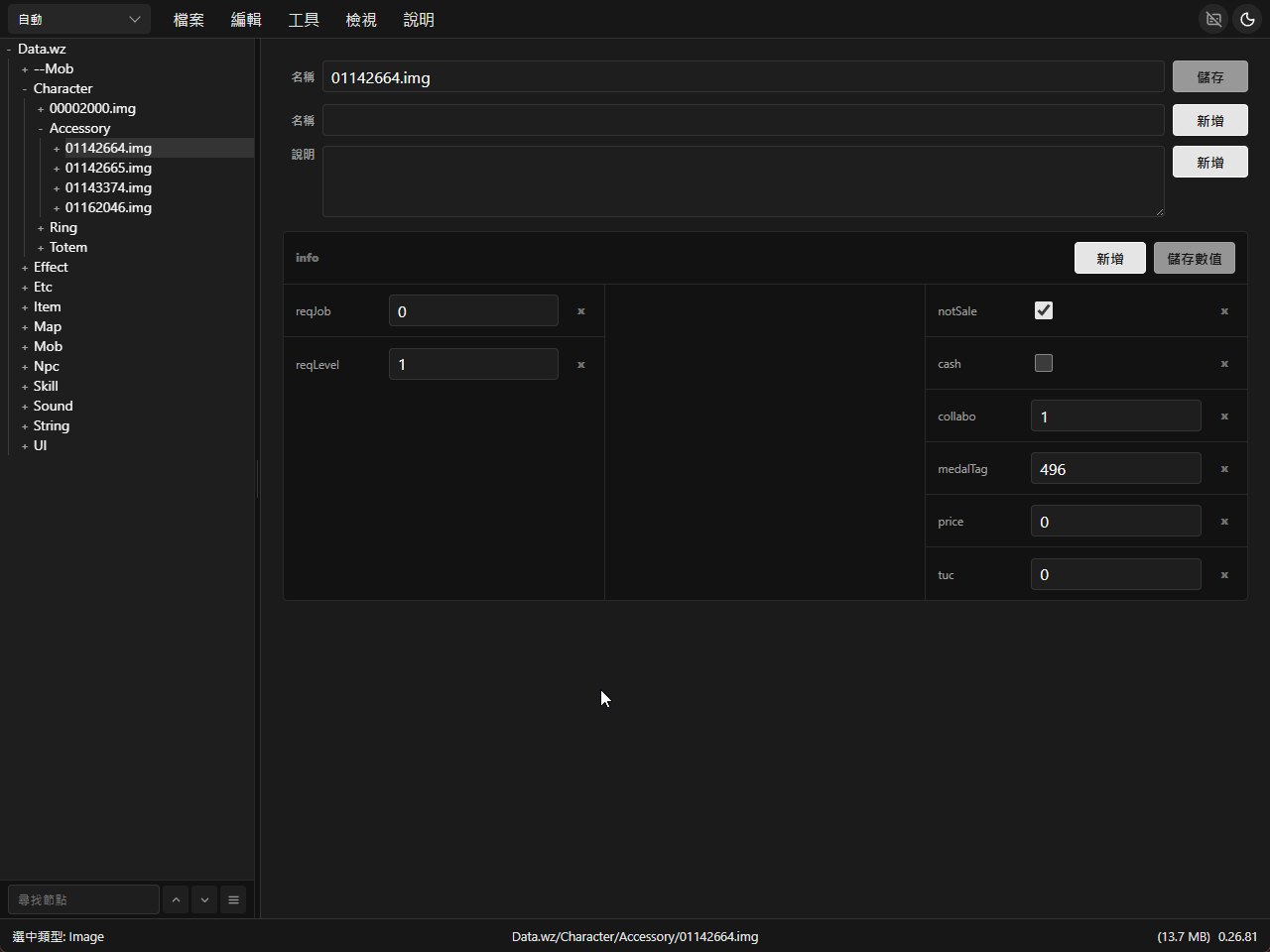Delete the cash property row
Image resolution: width=1270 pixels, height=952 pixels.
click(x=1224, y=364)
